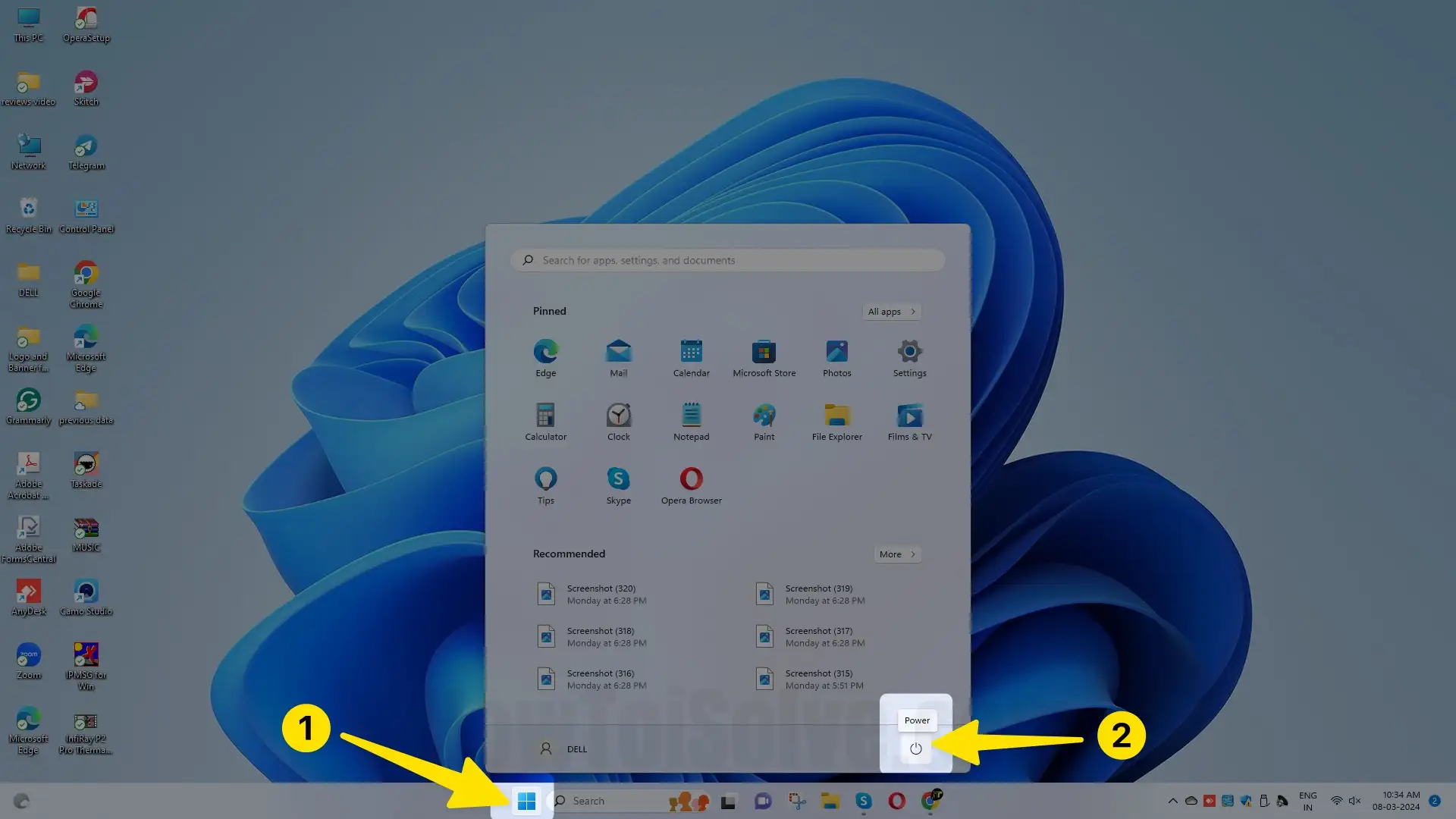
Task: Open Wi-Fi network quick settings
Action: (x=1337, y=801)
